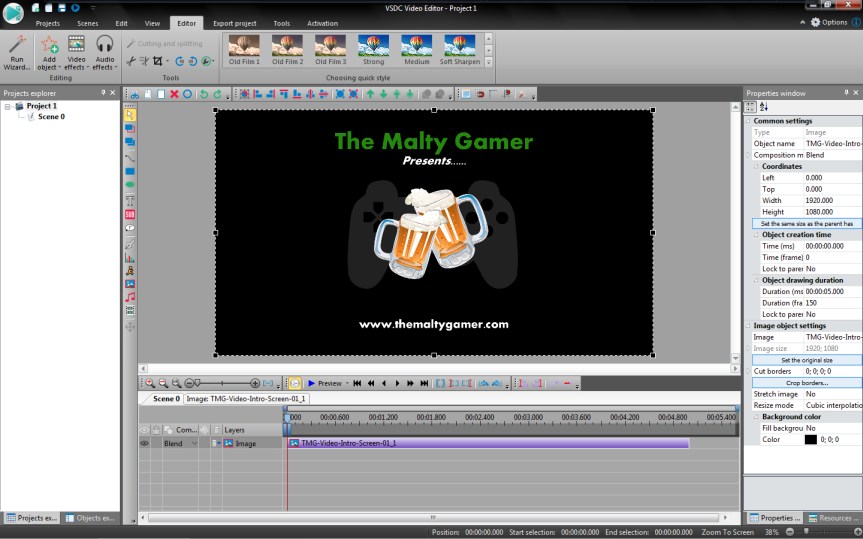The height and width of the screenshot is (539, 863).
Task: Toggle the grid display icon above canvas
Action: [466, 94]
